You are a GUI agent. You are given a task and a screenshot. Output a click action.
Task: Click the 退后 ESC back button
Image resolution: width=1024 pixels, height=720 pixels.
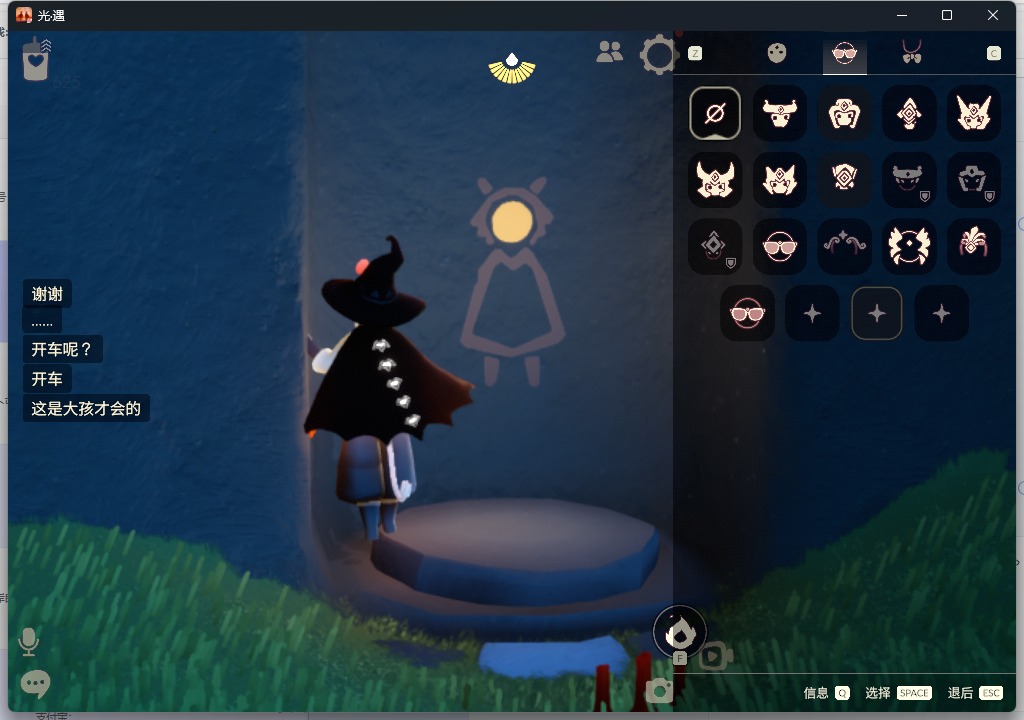tap(974, 693)
